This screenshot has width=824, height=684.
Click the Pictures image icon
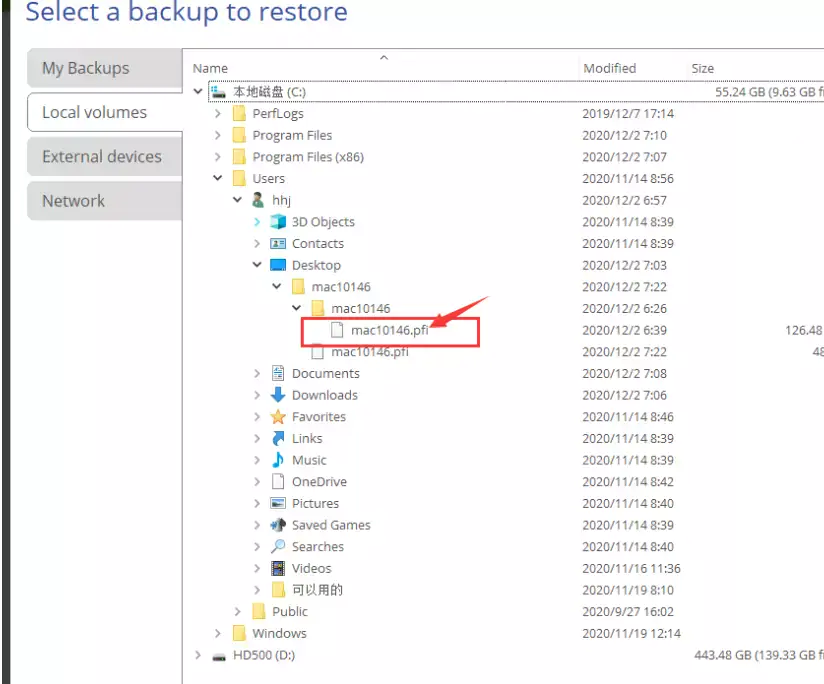click(x=278, y=503)
